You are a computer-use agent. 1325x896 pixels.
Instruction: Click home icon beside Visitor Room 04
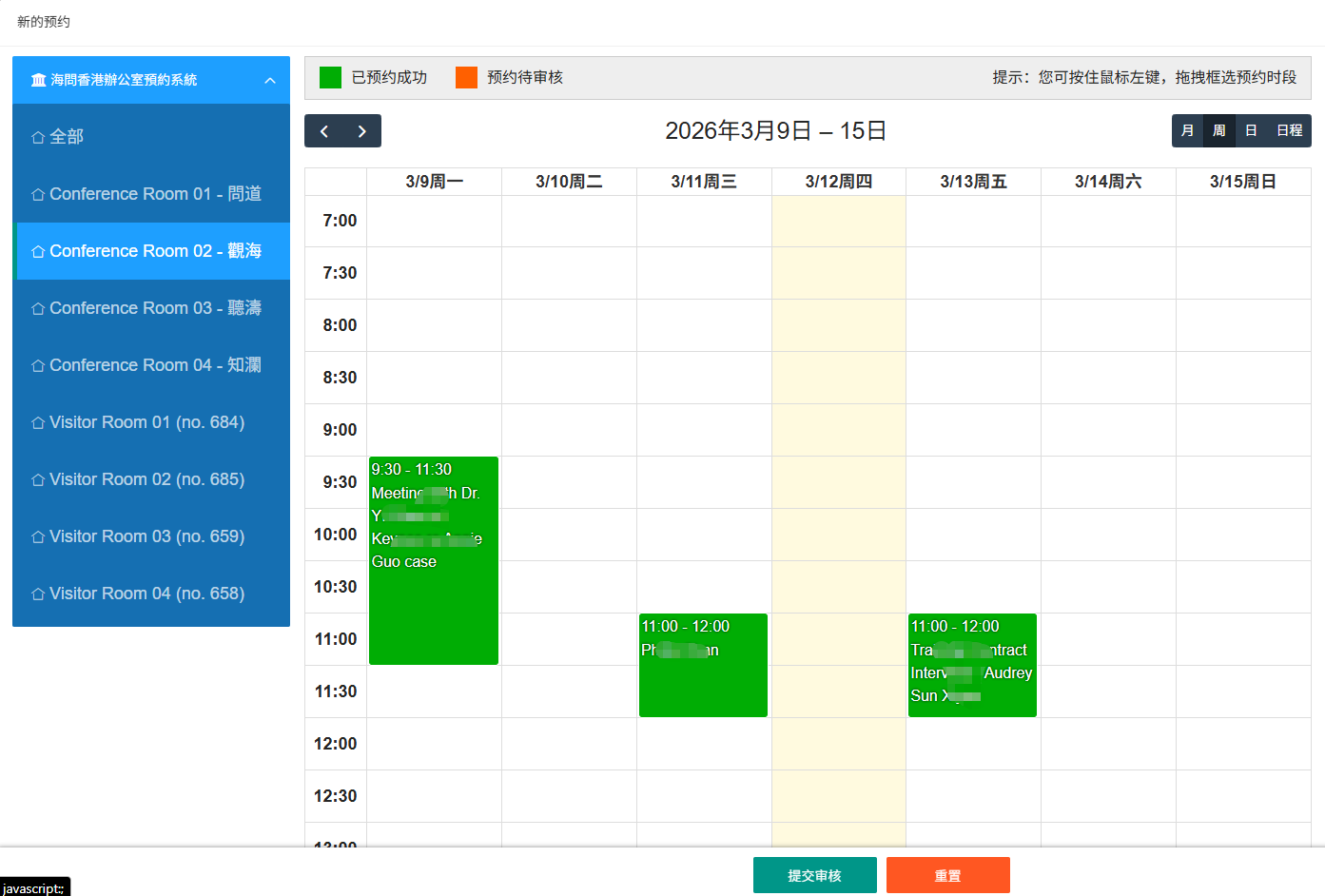click(38, 594)
